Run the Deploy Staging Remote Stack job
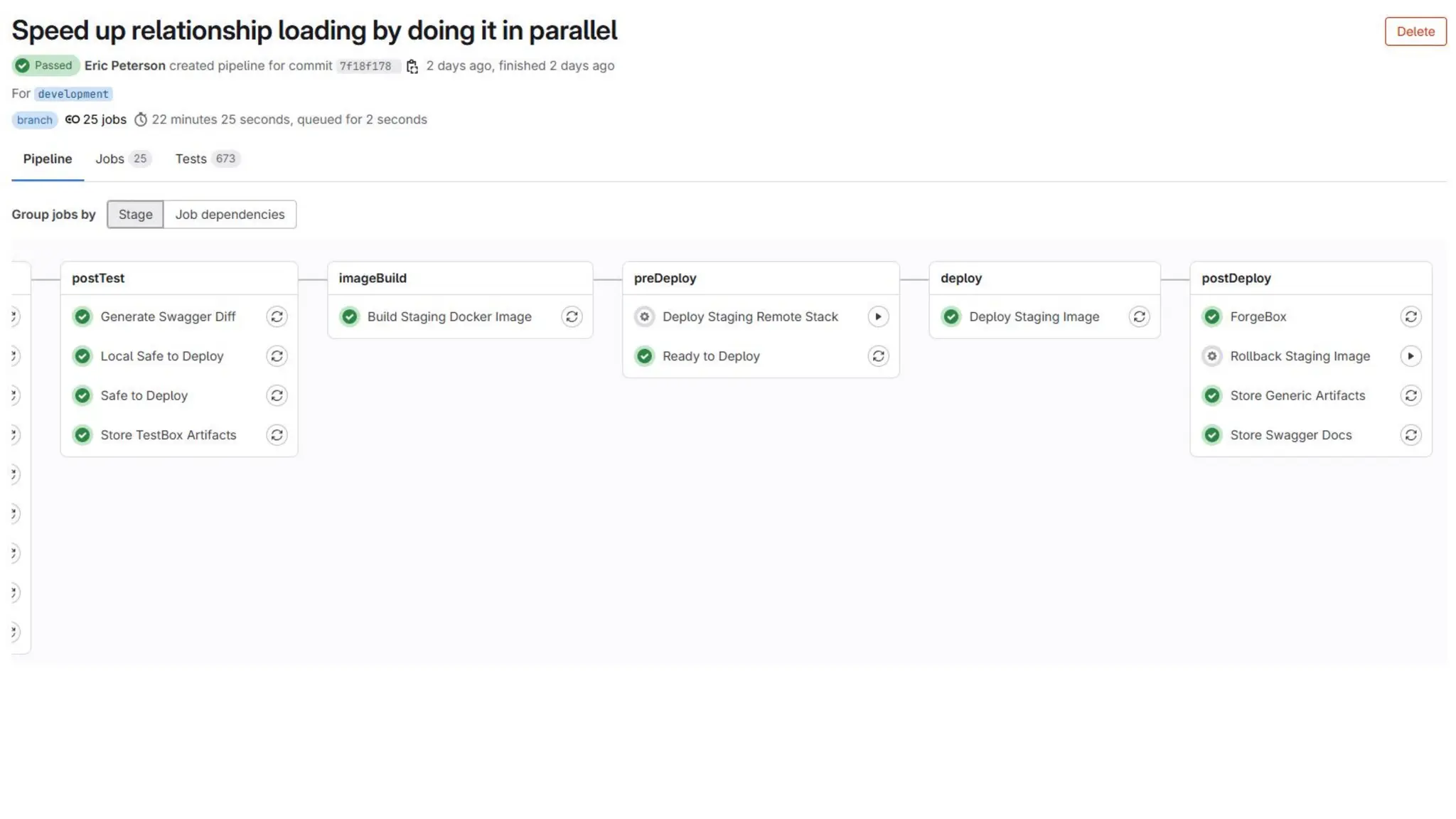1456x819 pixels. pos(878,316)
